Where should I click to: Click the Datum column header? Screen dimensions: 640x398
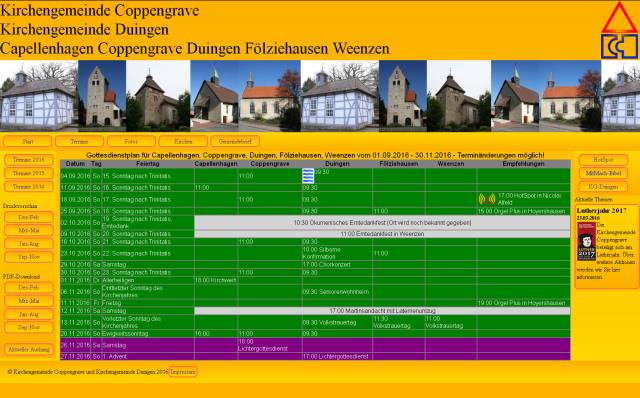(x=76, y=164)
